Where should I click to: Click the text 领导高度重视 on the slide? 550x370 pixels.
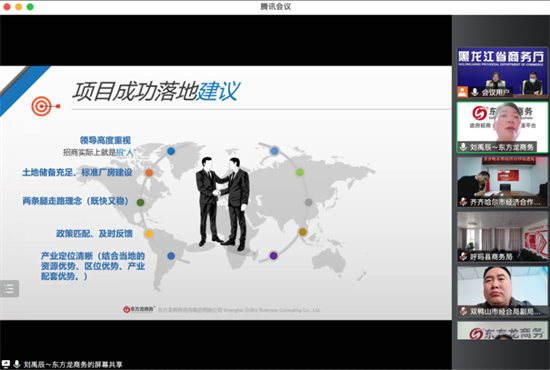pyautogui.click(x=105, y=140)
